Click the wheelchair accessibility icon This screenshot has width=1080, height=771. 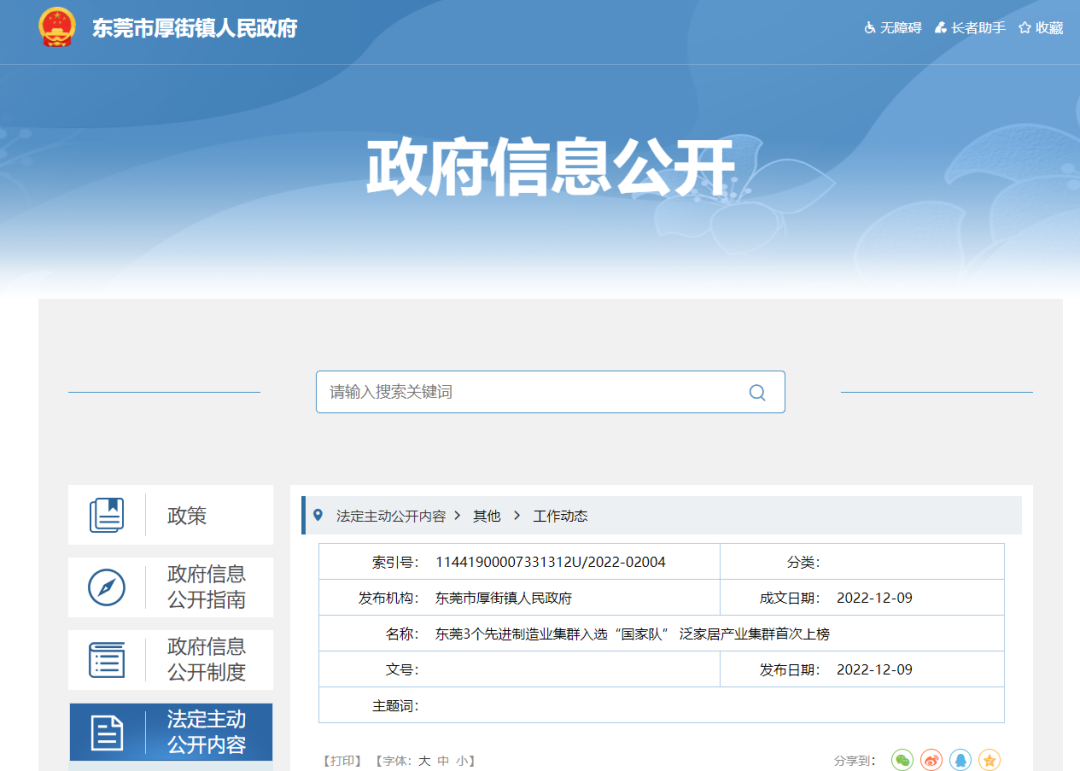tap(870, 28)
